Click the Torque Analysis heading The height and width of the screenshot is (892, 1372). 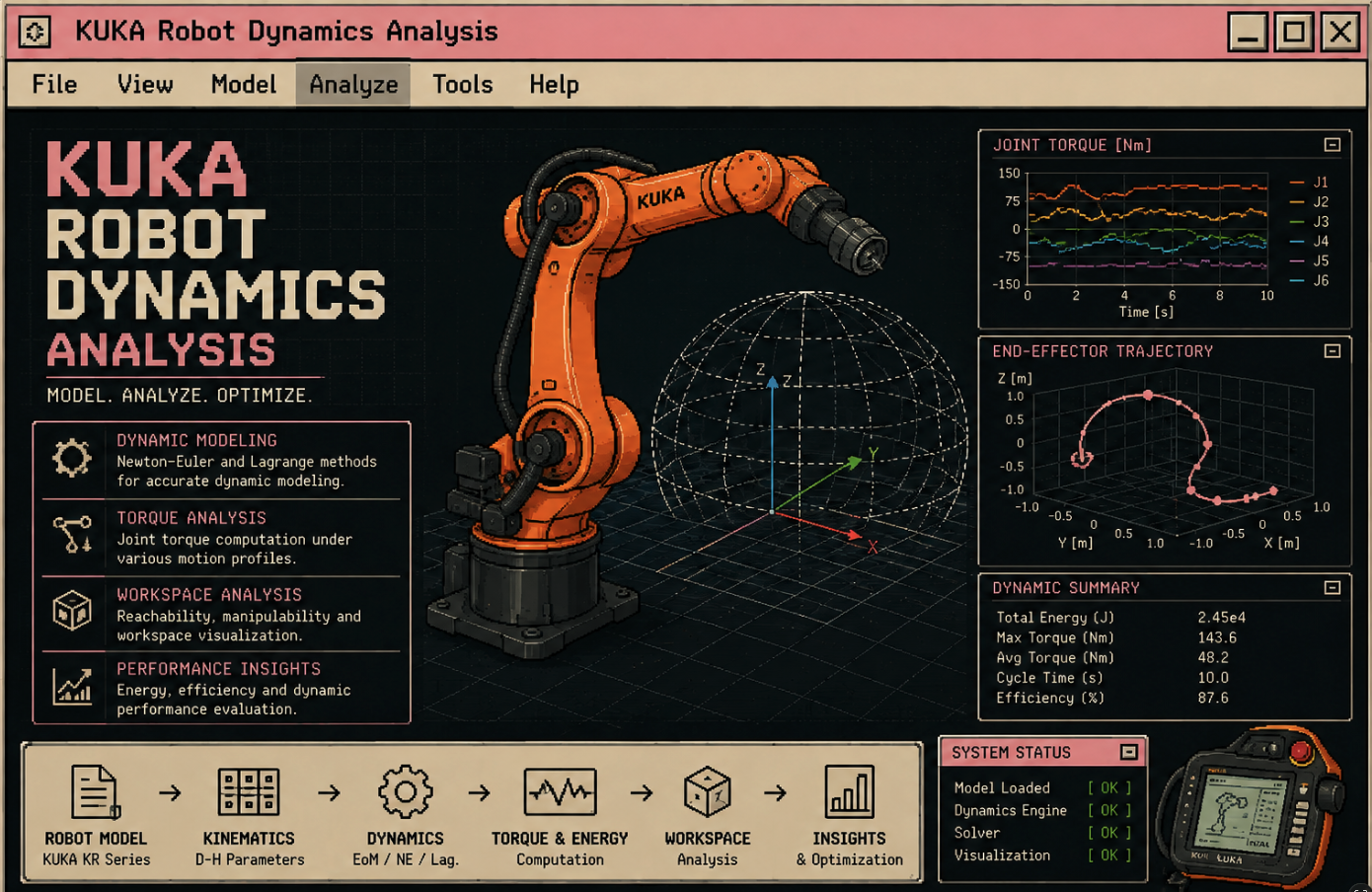191,518
